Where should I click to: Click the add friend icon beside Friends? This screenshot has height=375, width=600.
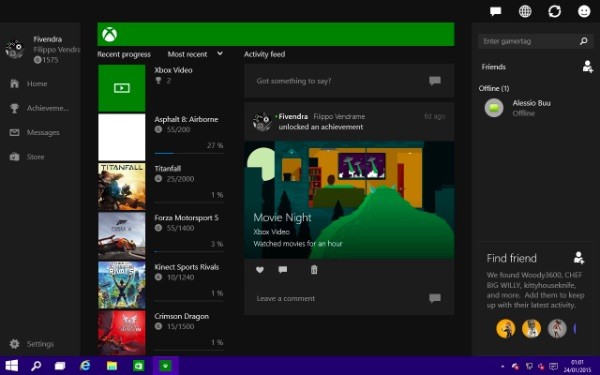[x=588, y=67]
